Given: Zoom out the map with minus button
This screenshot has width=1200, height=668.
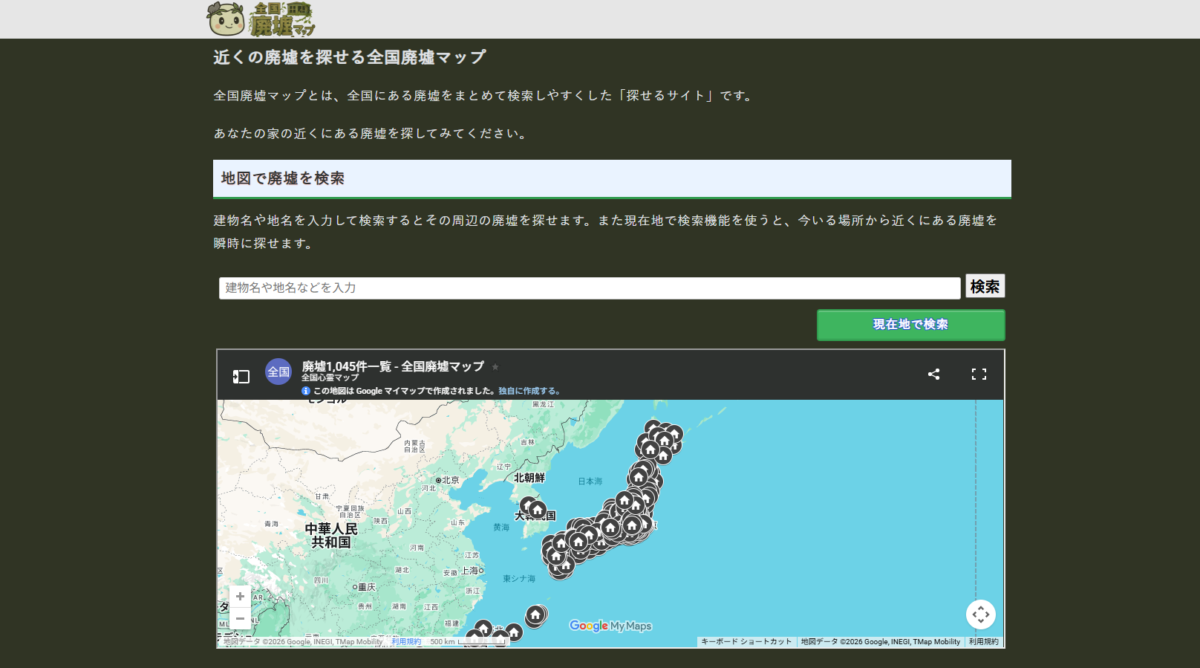Looking at the screenshot, I should click(240, 618).
